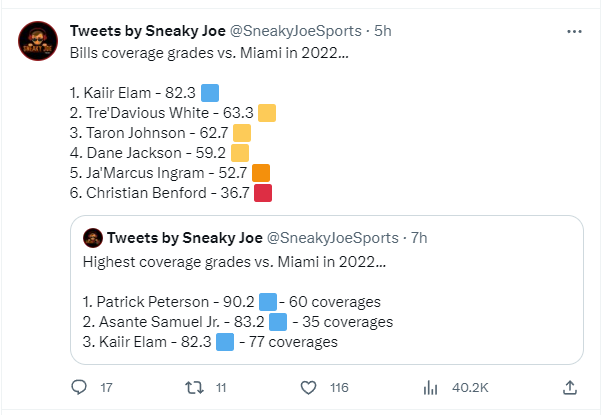
Task: Like the tweet with the heart icon
Action: click(309, 387)
